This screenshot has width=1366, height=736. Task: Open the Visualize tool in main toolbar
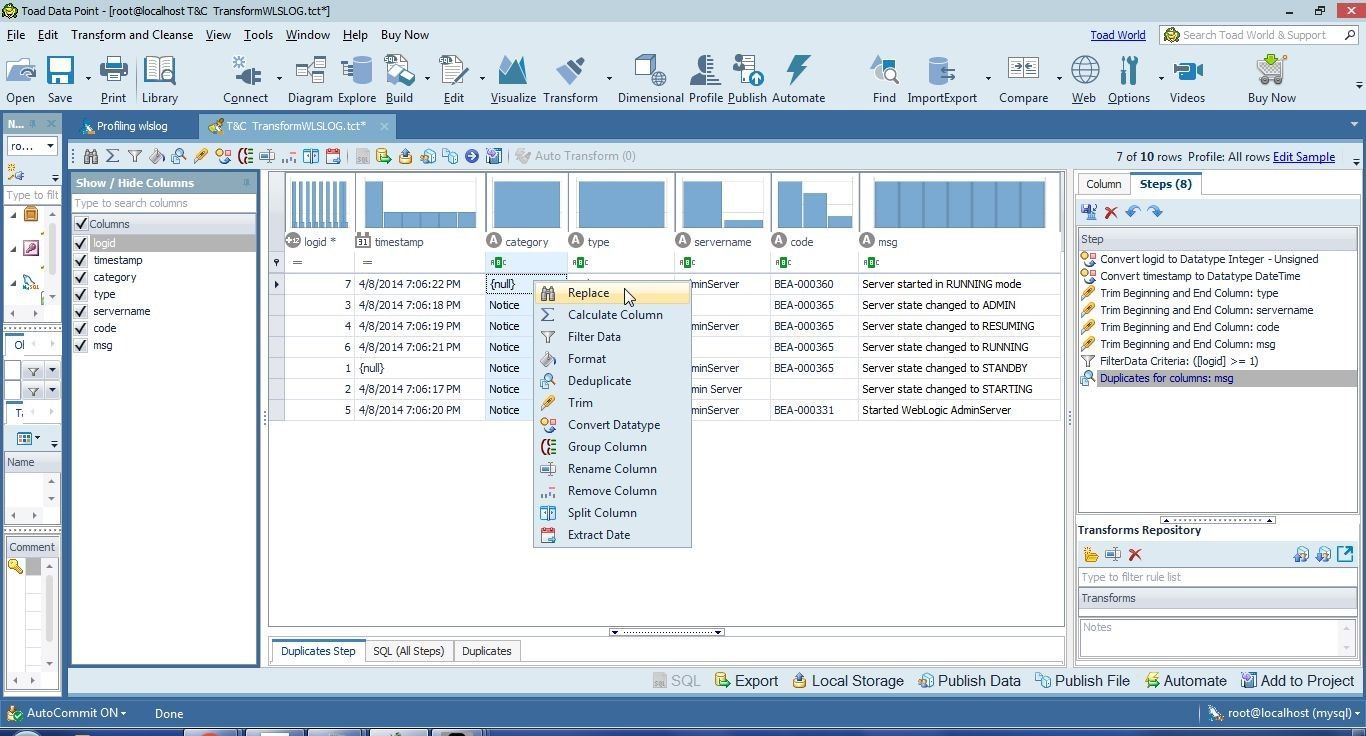click(513, 79)
